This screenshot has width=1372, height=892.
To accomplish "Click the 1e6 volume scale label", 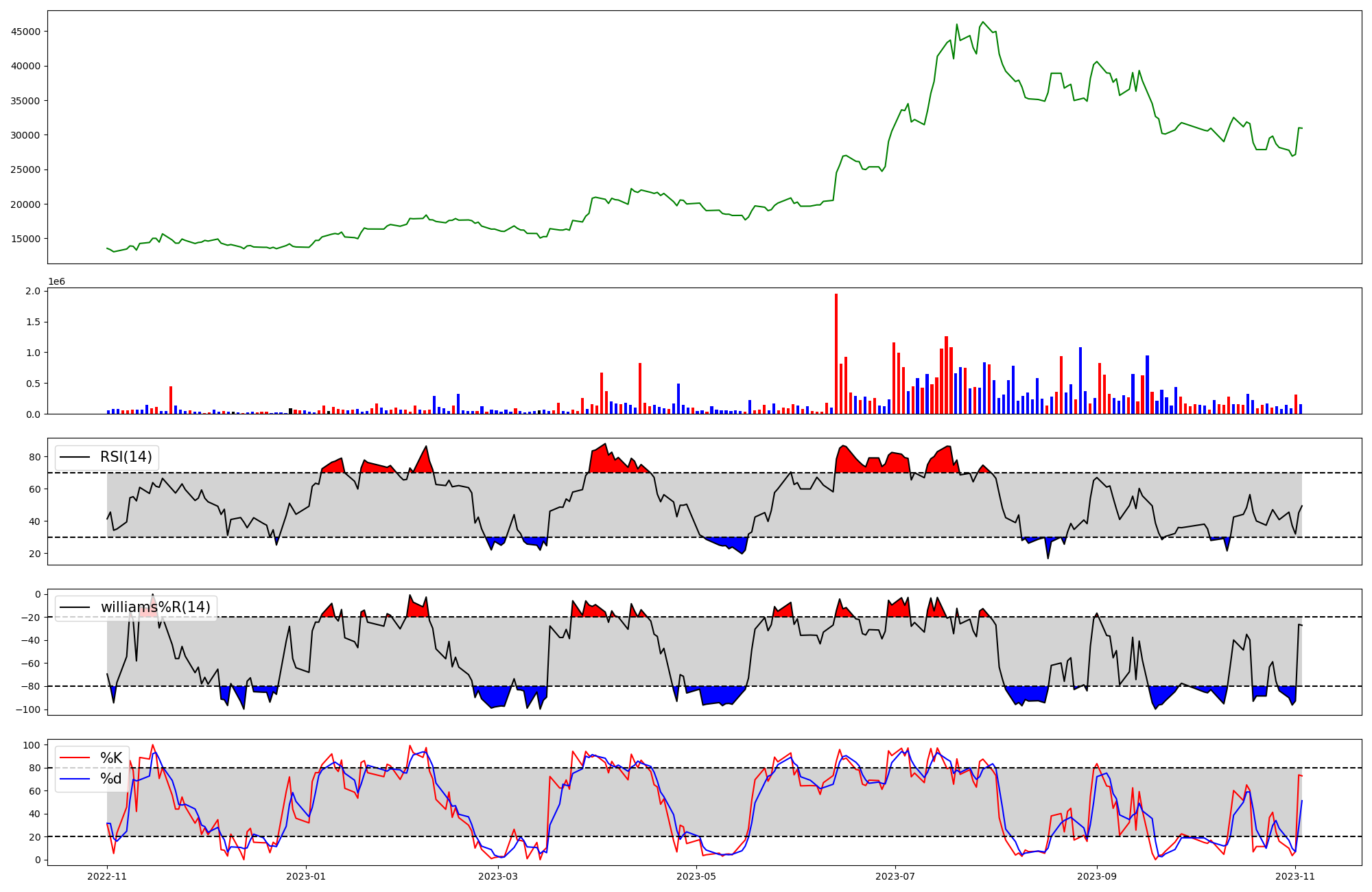I will pyautogui.click(x=56, y=282).
